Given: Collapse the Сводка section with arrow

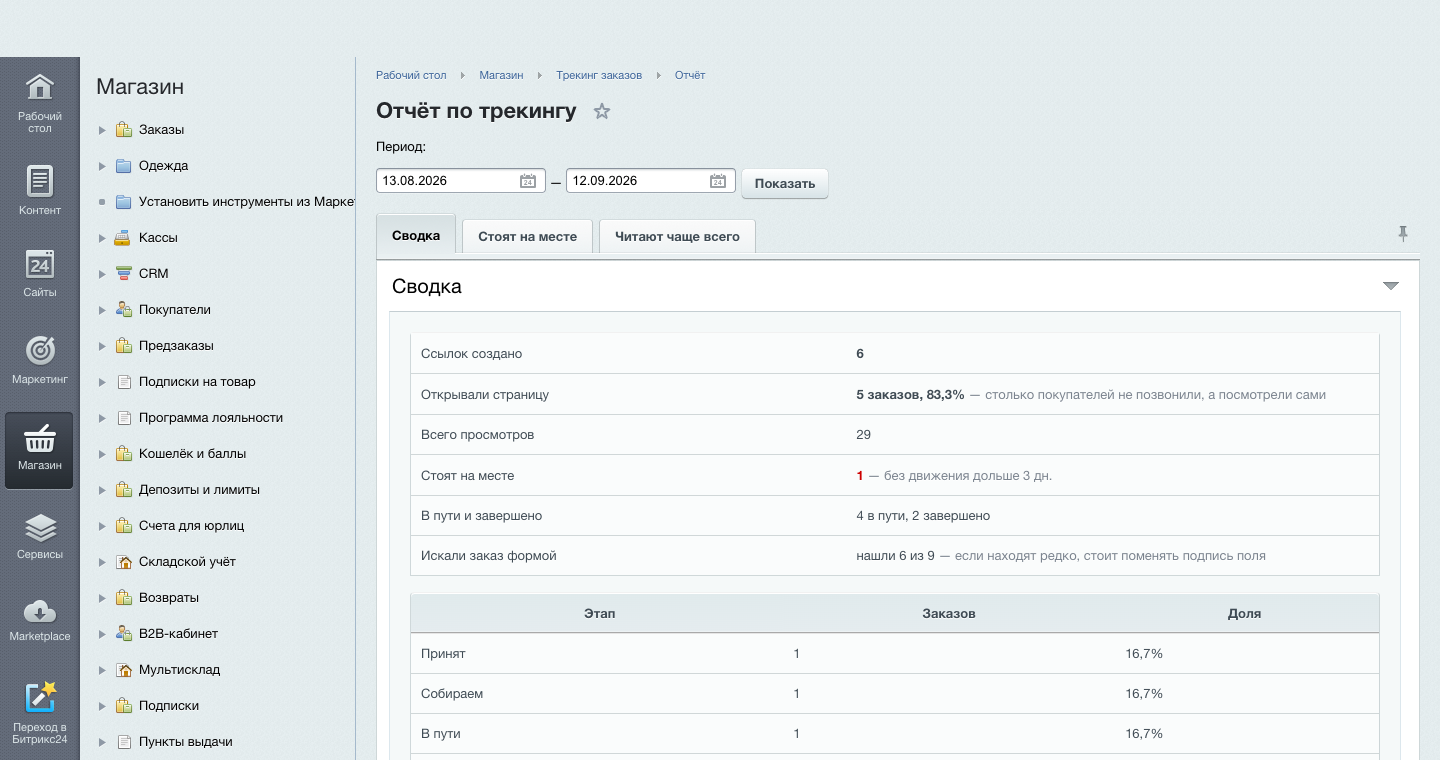Looking at the screenshot, I should [1390, 286].
